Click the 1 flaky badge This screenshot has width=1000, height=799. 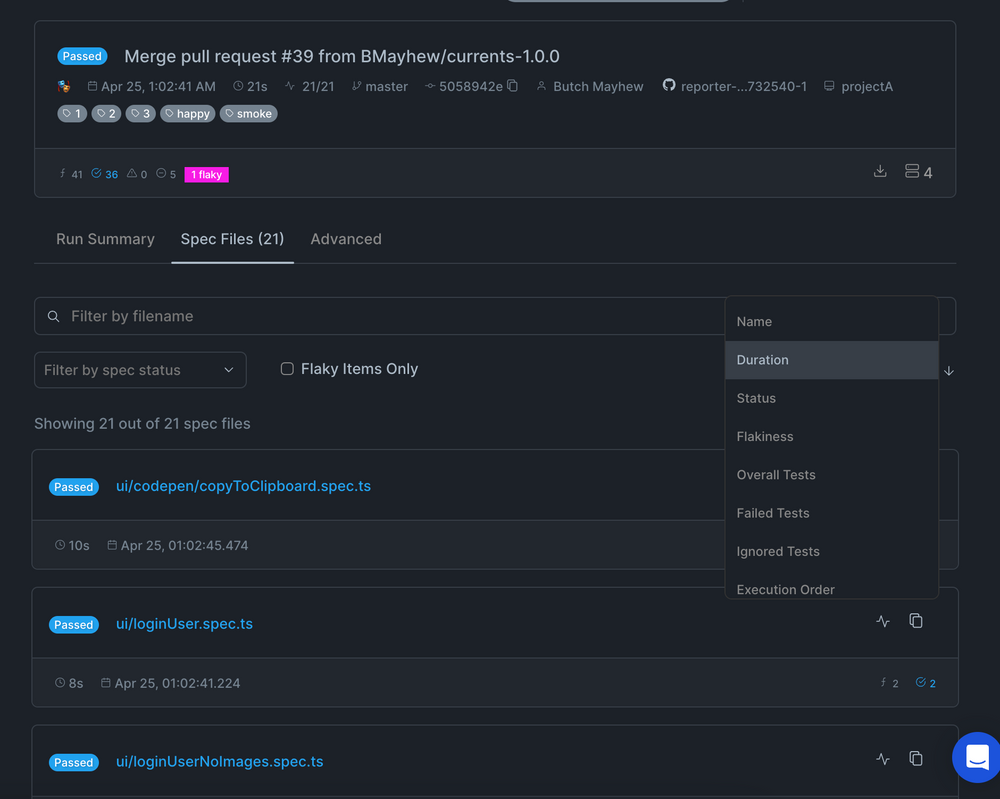pyautogui.click(x=206, y=174)
